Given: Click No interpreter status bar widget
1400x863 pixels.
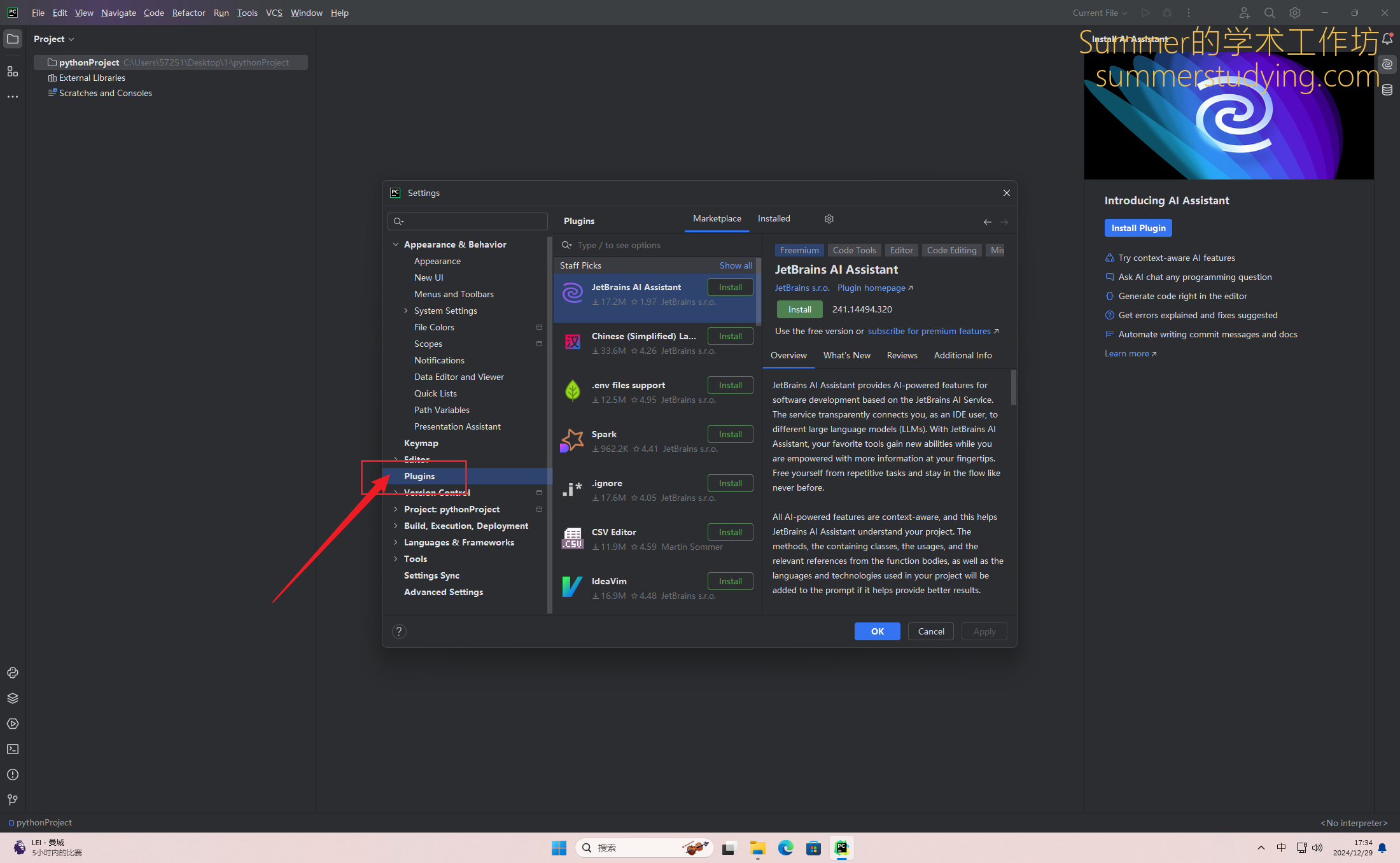Looking at the screenshot, I should click(x=1354, y=823).
